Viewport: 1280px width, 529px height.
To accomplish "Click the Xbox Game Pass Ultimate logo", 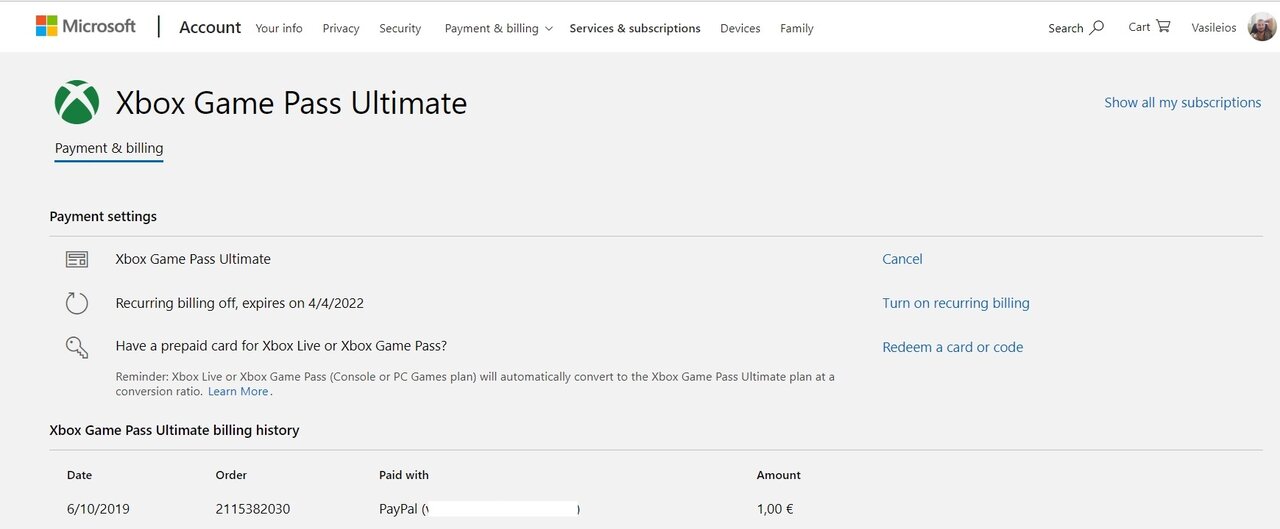I will point(77,102).
